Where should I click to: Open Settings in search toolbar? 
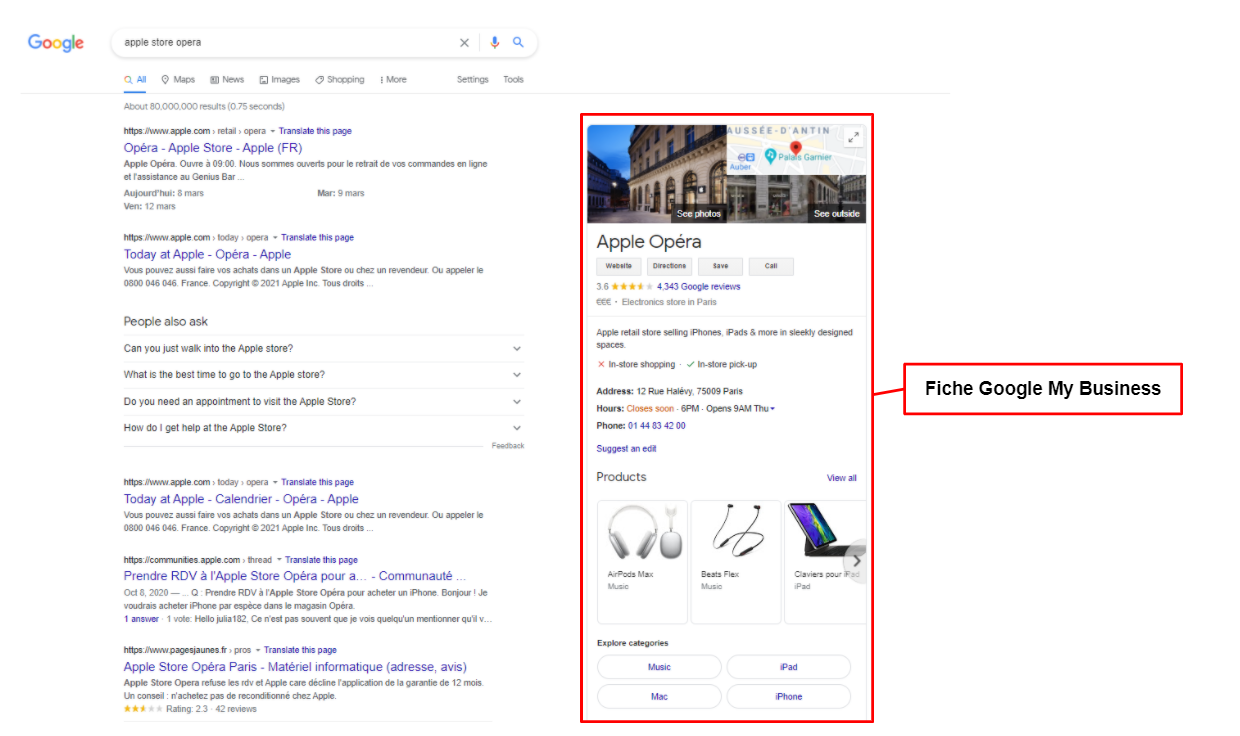[473, 80]
